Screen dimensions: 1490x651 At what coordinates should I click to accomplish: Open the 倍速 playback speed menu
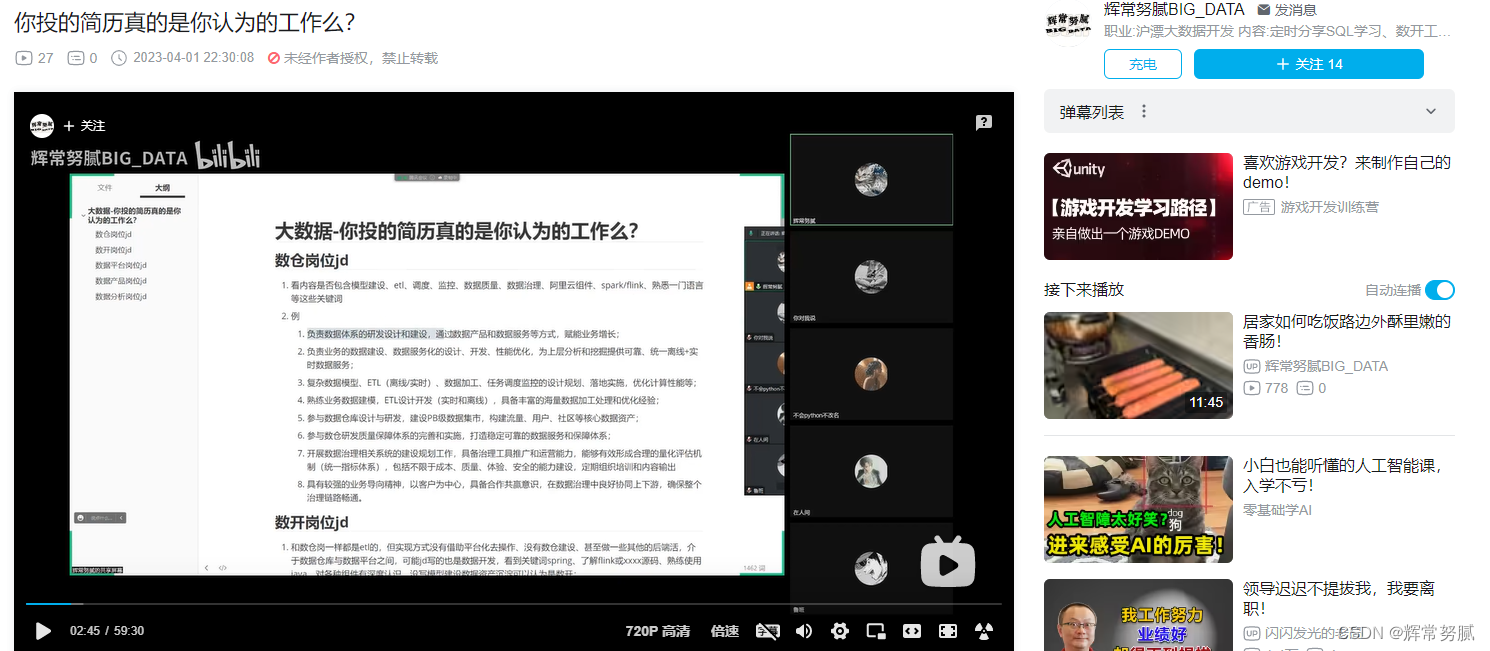725,631
